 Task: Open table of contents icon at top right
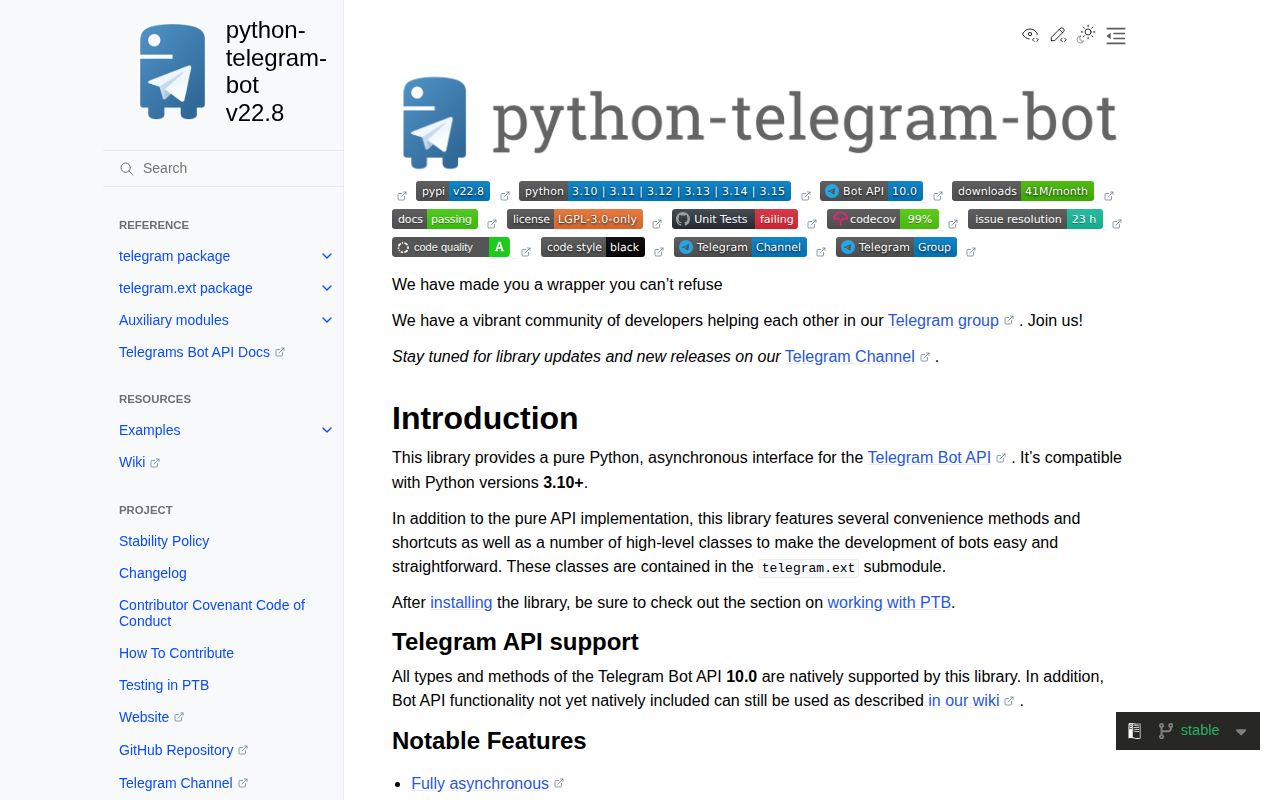(1116, 36)
